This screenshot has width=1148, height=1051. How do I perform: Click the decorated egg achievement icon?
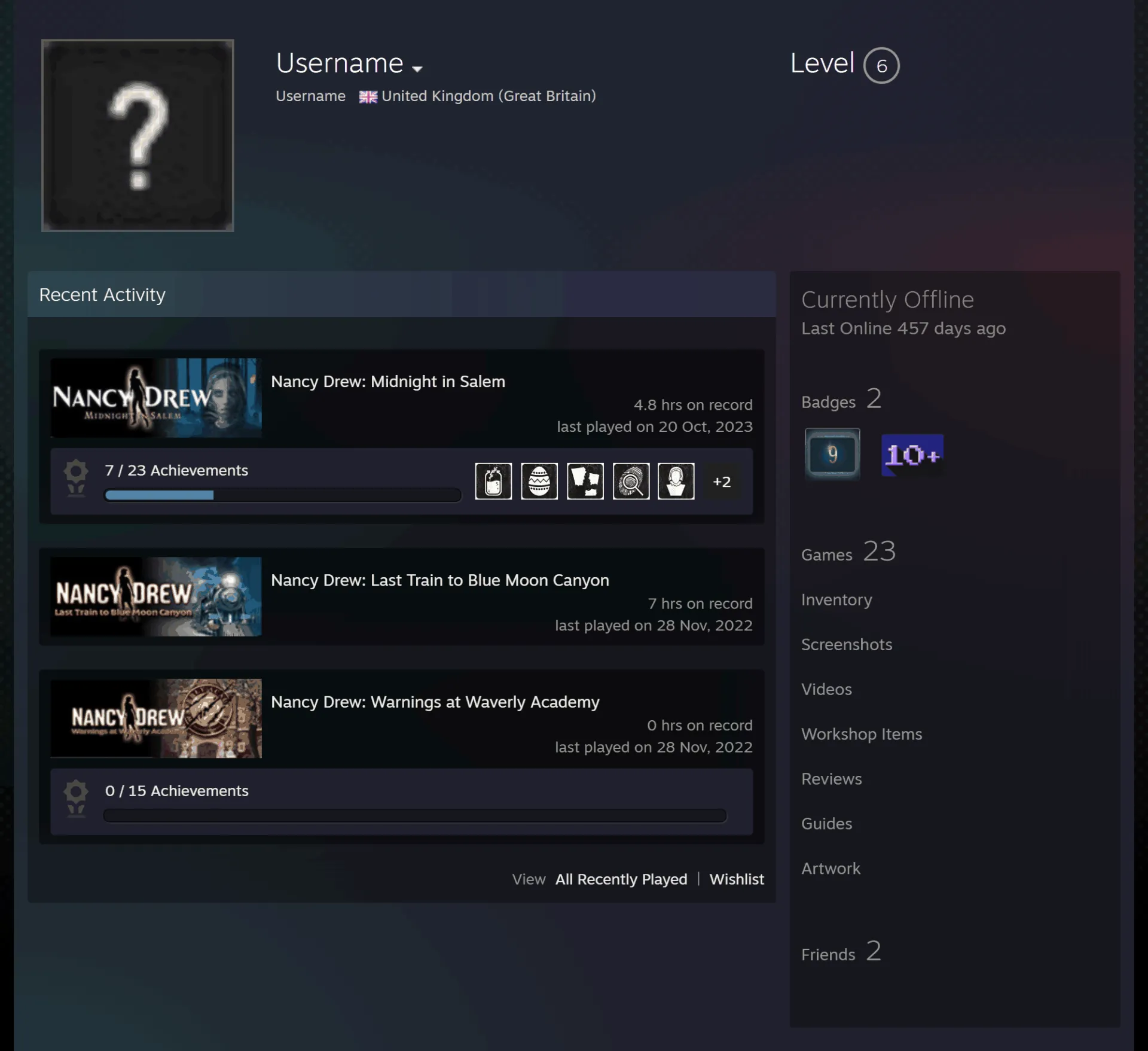coord(539,481)
